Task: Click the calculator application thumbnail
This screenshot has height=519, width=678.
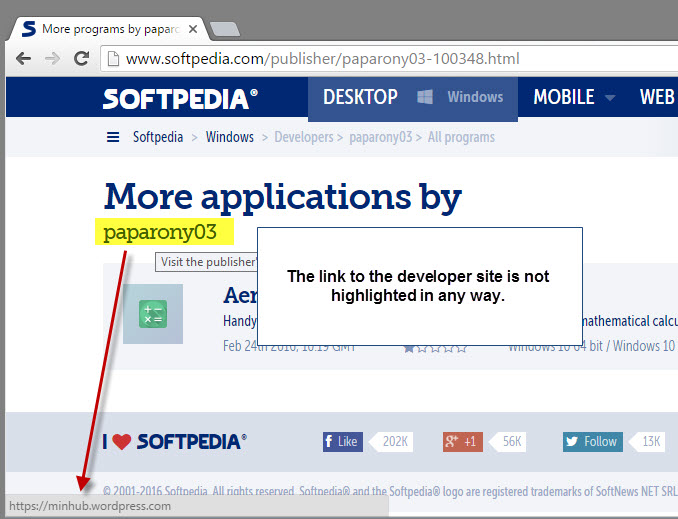Action: coord(153,314)
